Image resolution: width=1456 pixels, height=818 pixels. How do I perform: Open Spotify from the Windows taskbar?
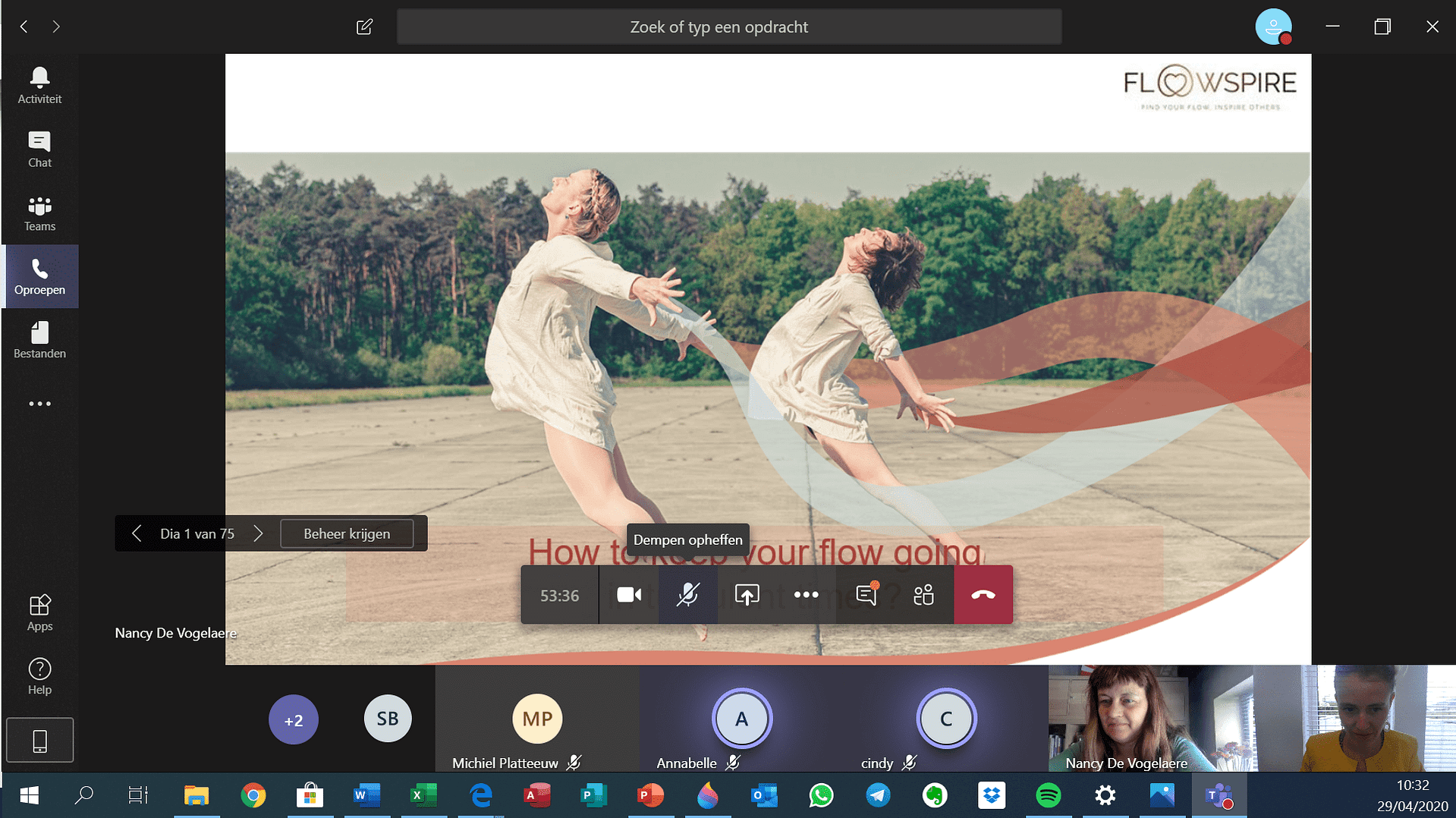(x=1048, y=795)
